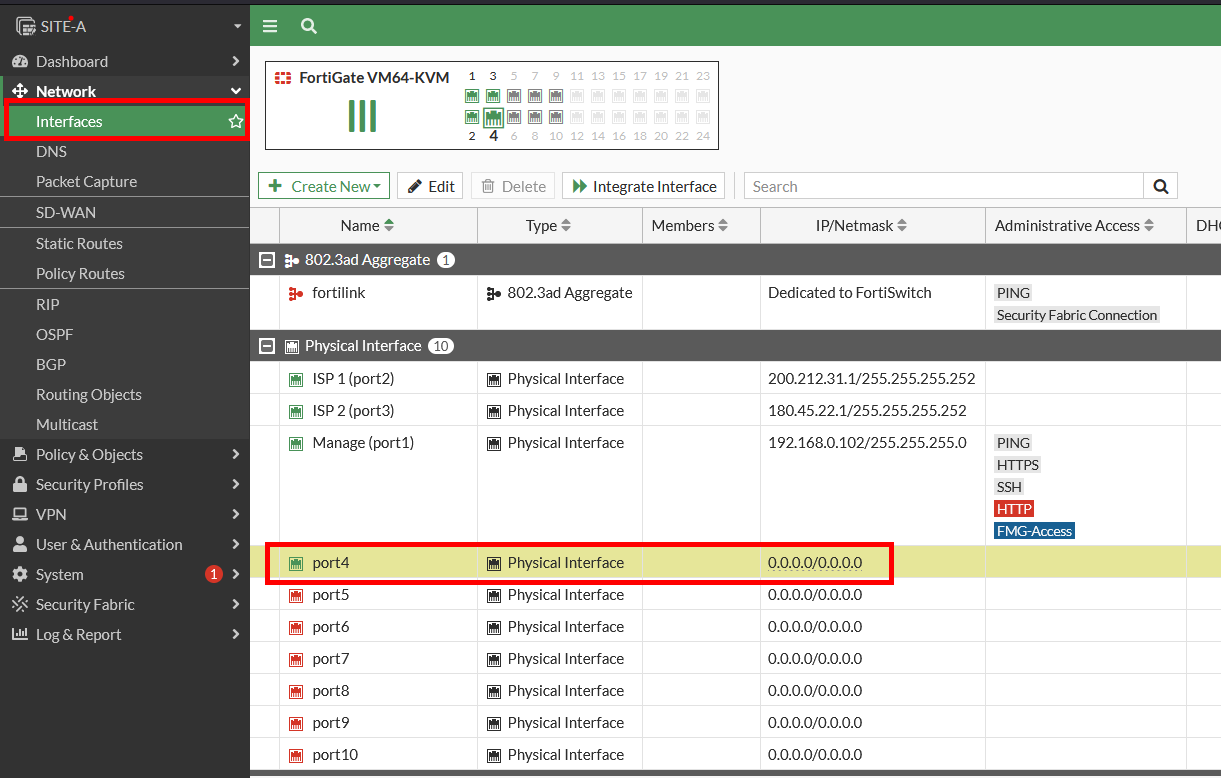The image size is (1221, 778).
Task: Click into the interface Search field
Action: [943, 186]
